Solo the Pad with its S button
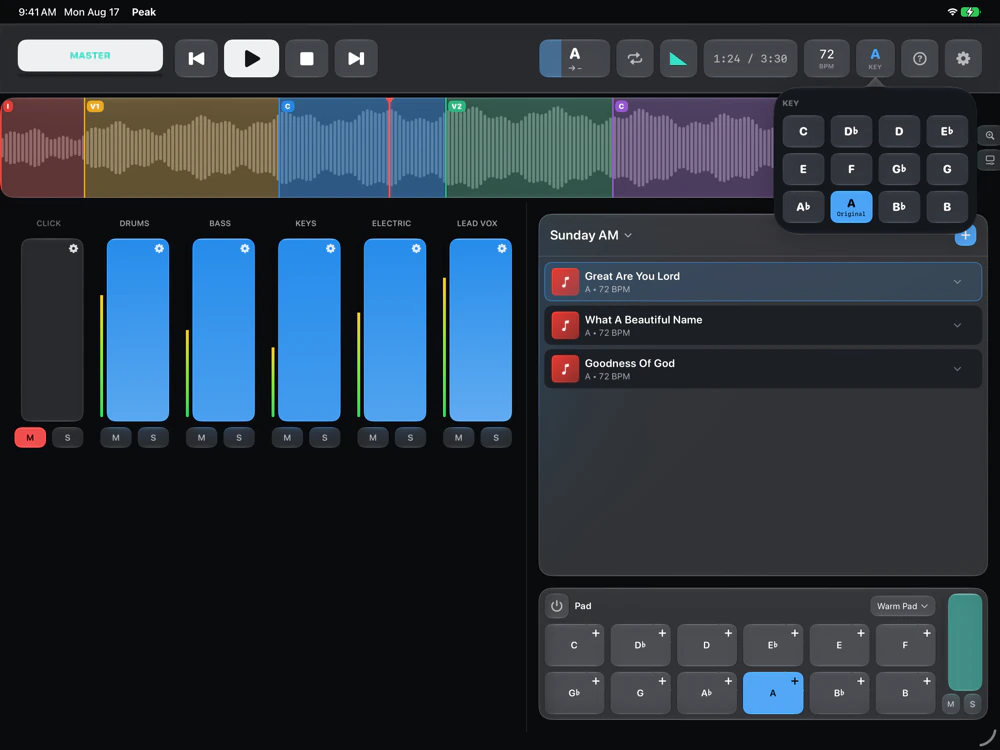Image resolution: width=1000 pixels, height=750 pixels. (x=973, y=704)
